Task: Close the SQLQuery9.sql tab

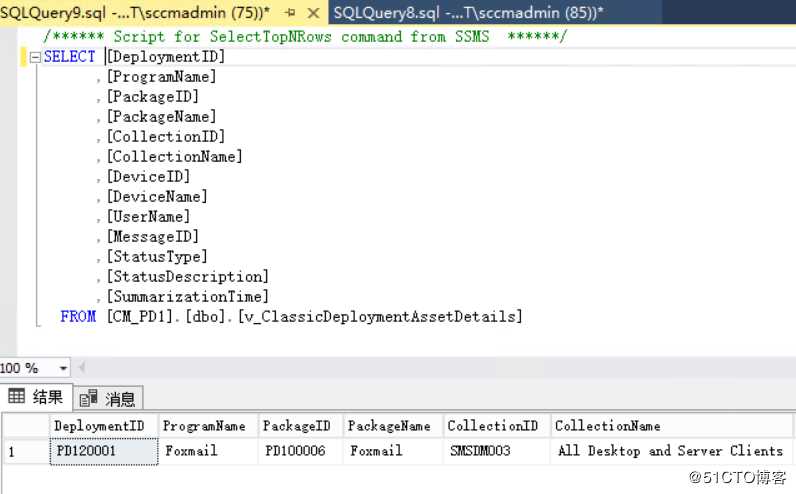Action: 314,13
